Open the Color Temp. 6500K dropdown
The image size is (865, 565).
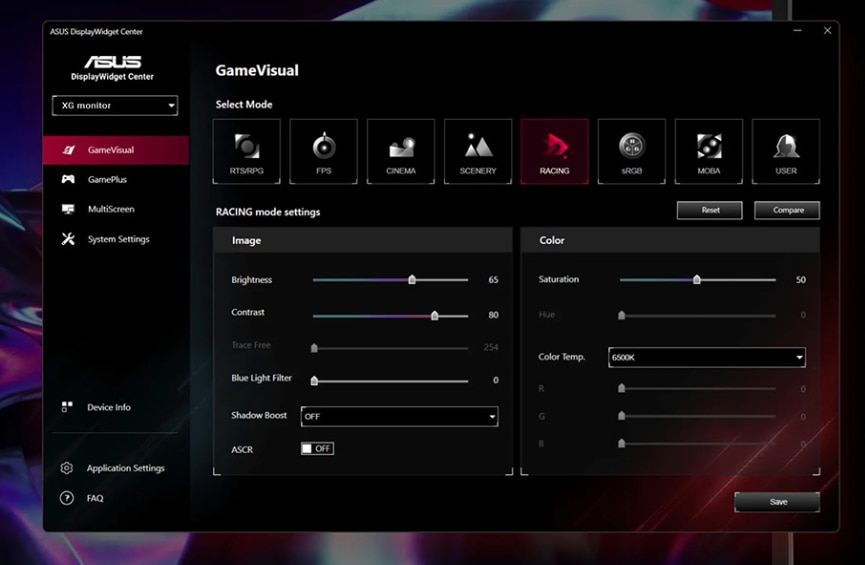coord(707,358)
